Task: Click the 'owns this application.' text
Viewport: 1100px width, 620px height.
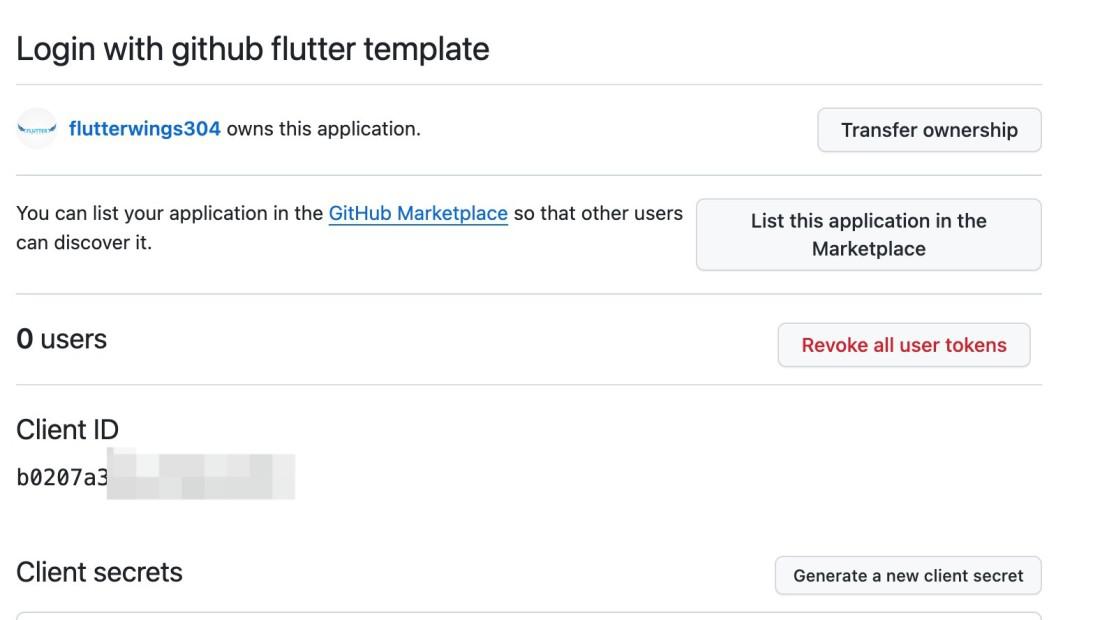Action: [323, 129]
